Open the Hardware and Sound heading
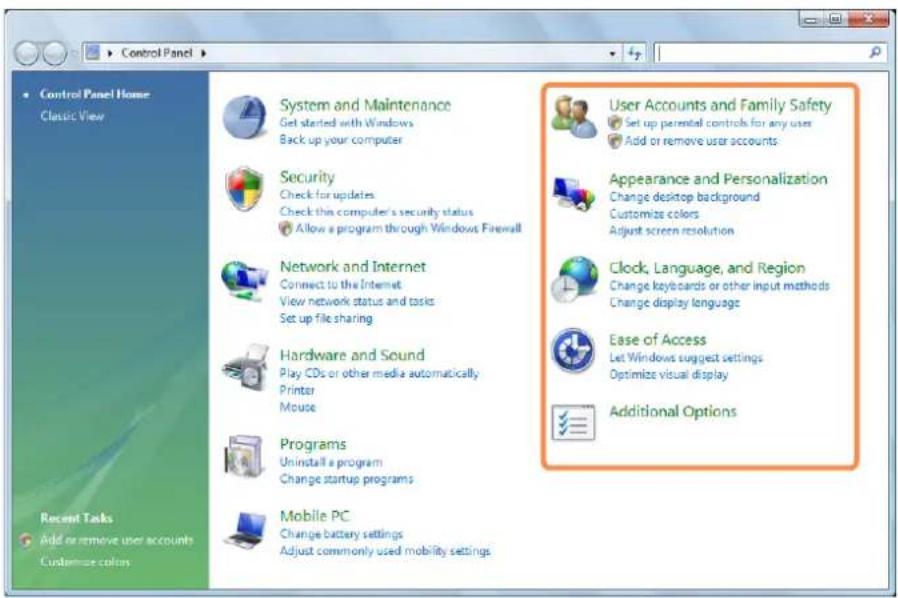The width and height of the screenshot is (898, 598). [x=352, y=355]
